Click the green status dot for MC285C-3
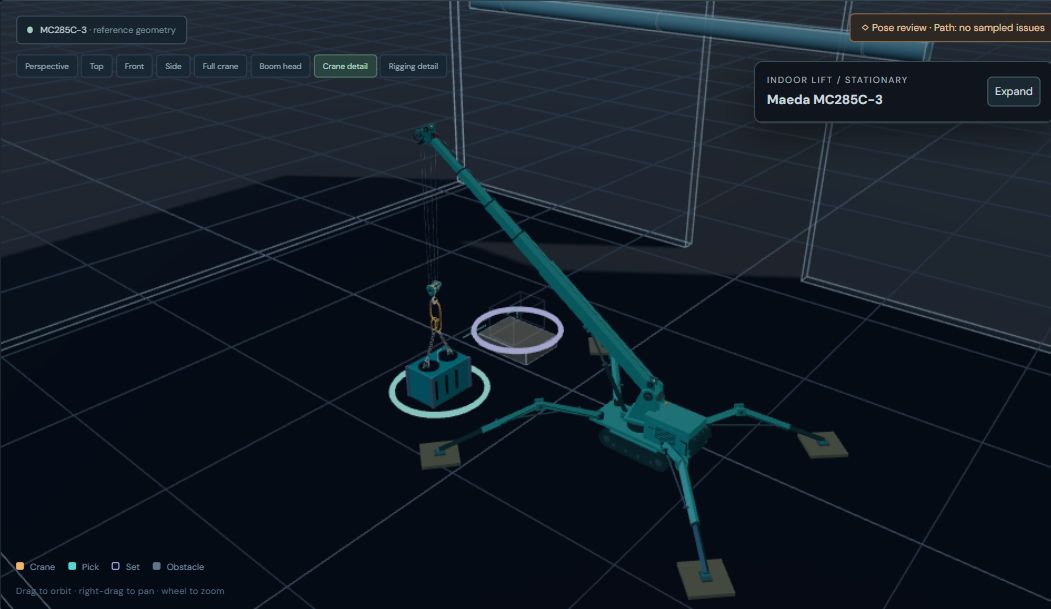Image resolution: width=1051 pixels, height=609 pixels. (x=29, y=30)
